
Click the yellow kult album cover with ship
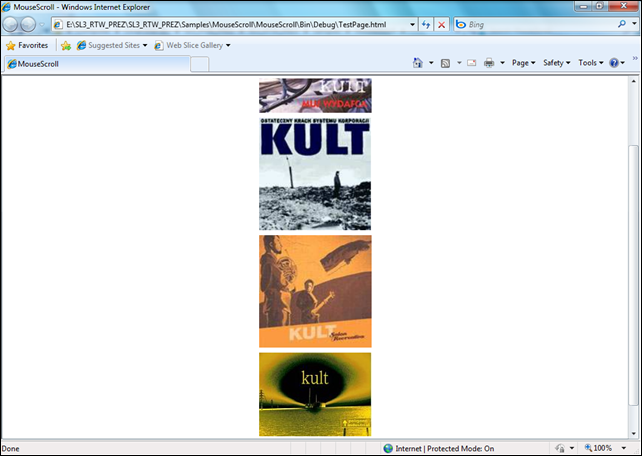315,395
